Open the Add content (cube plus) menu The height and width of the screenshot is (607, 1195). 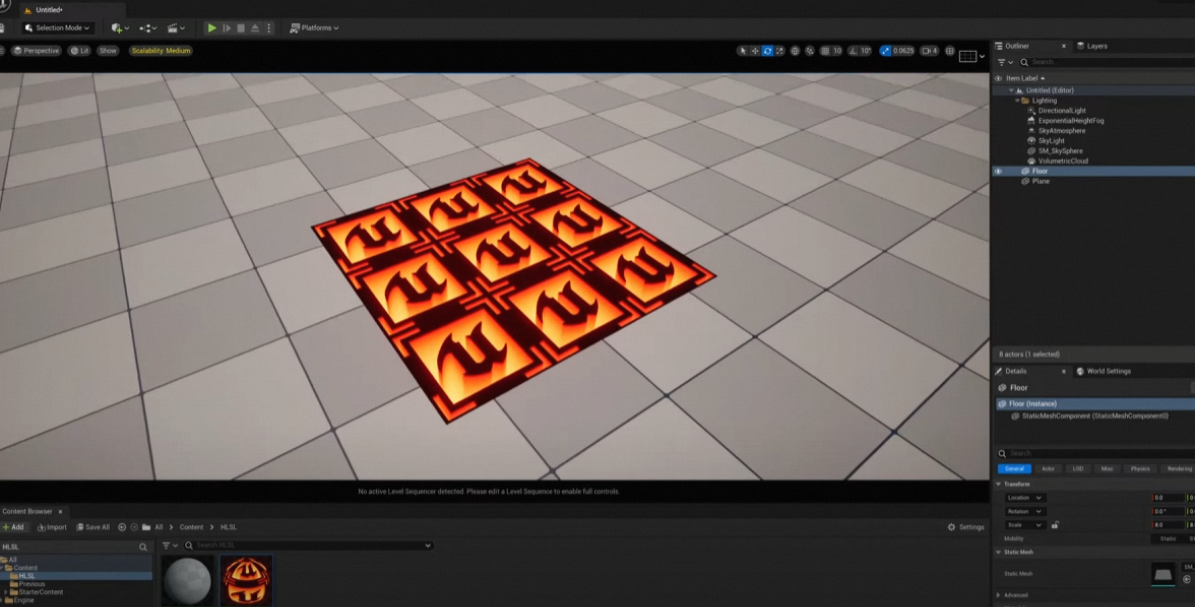pos(120,28)
